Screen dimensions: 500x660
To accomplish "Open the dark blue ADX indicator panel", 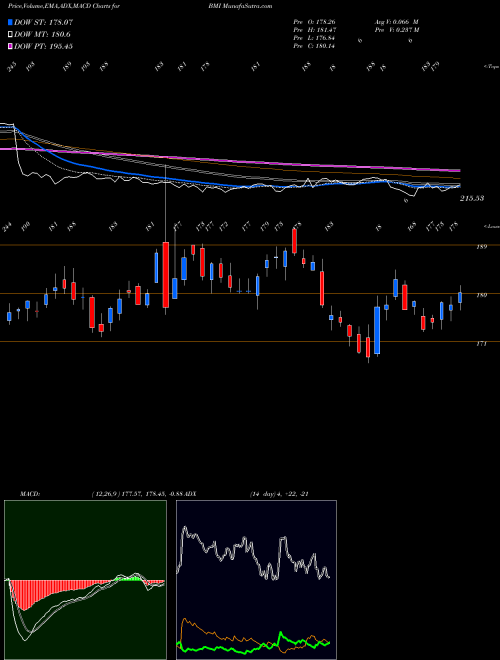I will [x=256, y=580].
